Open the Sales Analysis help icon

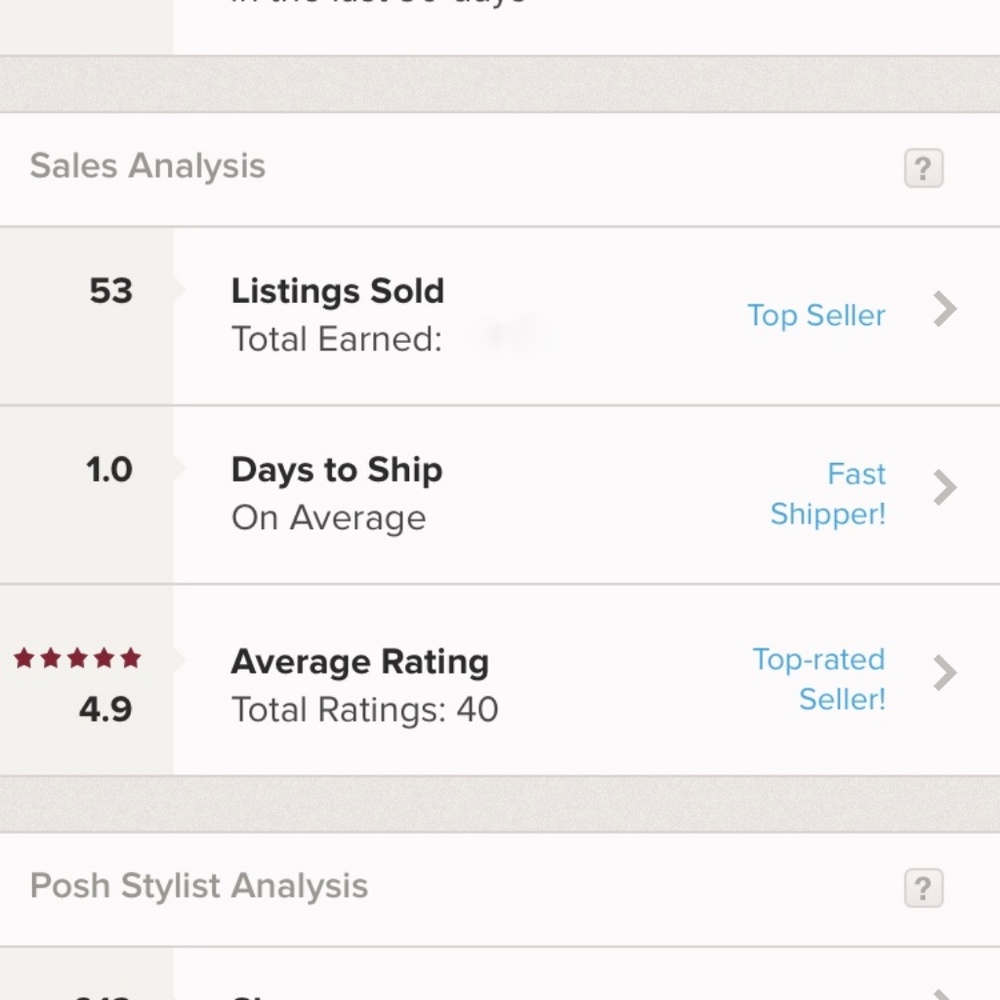click(x=922, y=169)
